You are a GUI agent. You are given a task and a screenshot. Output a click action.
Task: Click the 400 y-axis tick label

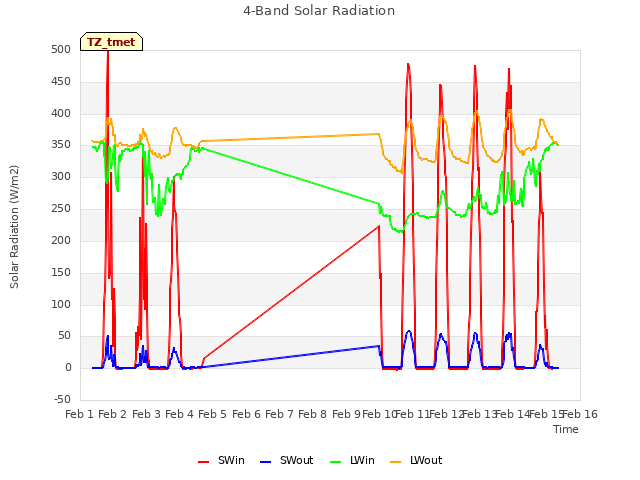tap(61, 113)
